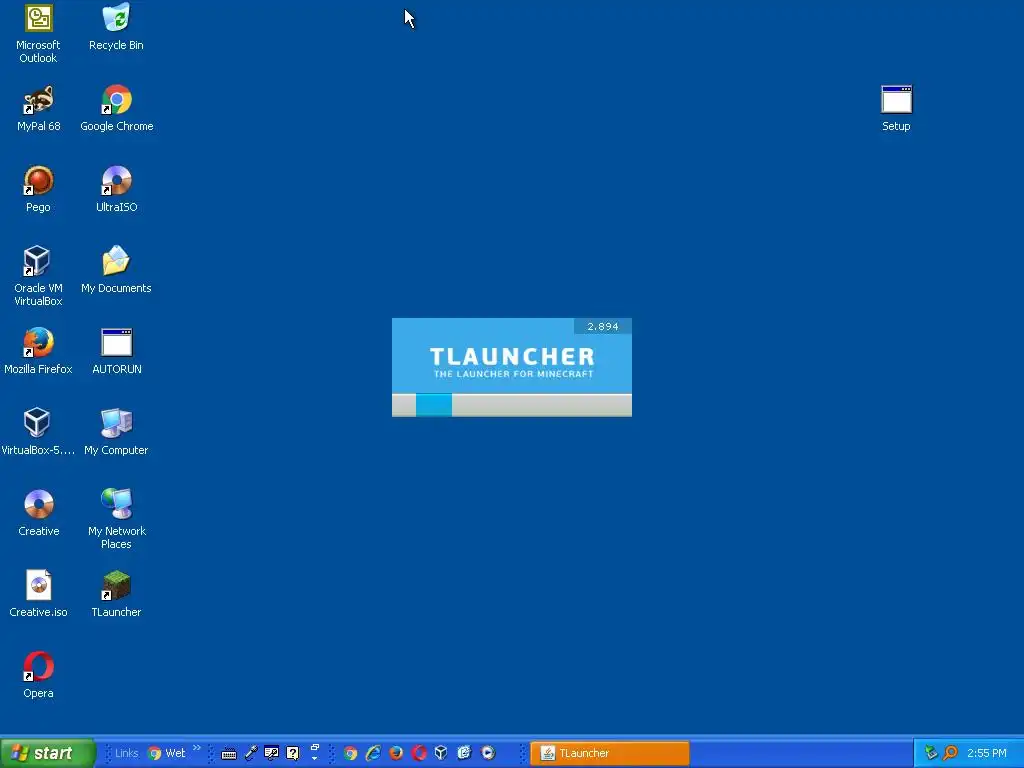Open the language bar options dropdown arrow
The height and width of the screenshot is (768, 1024).
click(x=315, y=758)
